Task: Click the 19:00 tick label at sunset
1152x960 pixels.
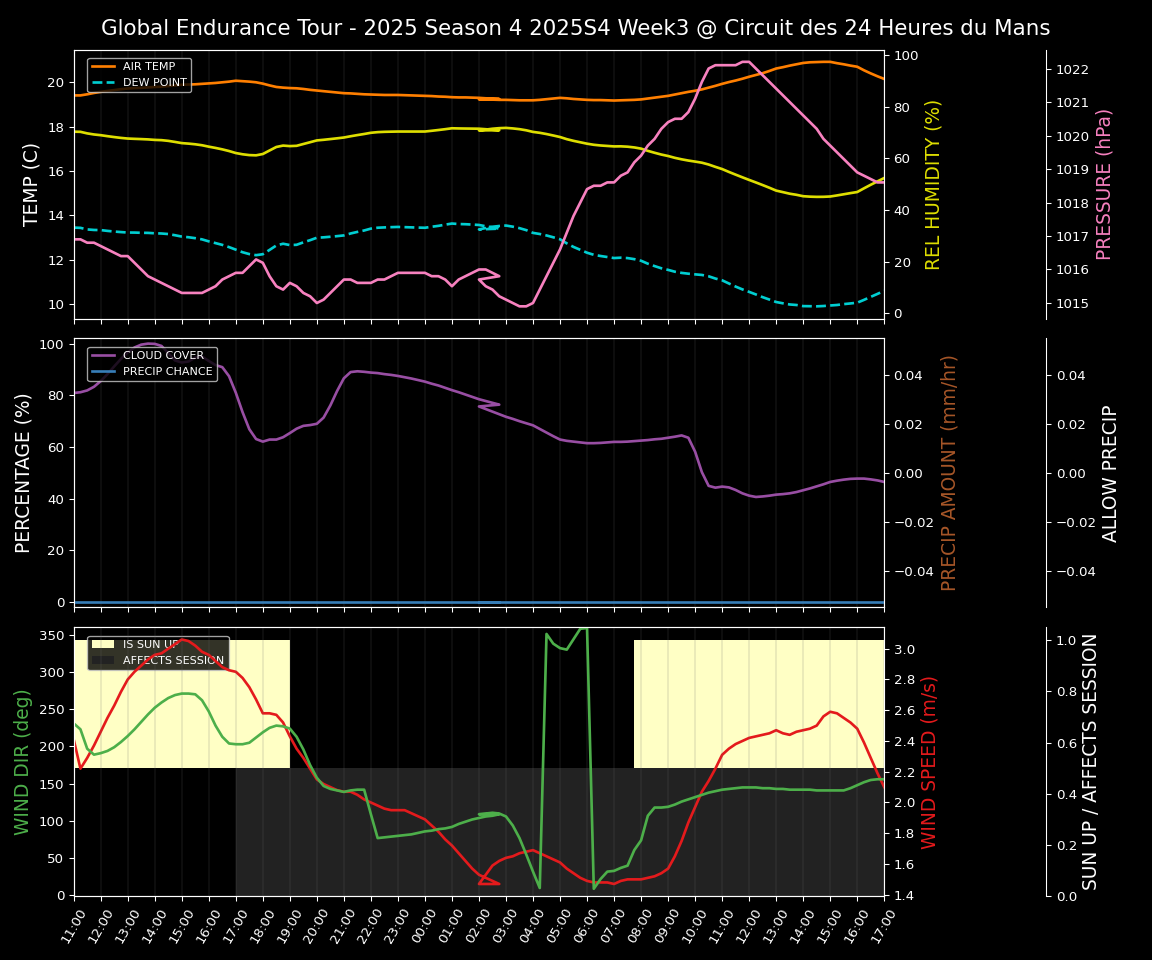Action: coord(287,924)
